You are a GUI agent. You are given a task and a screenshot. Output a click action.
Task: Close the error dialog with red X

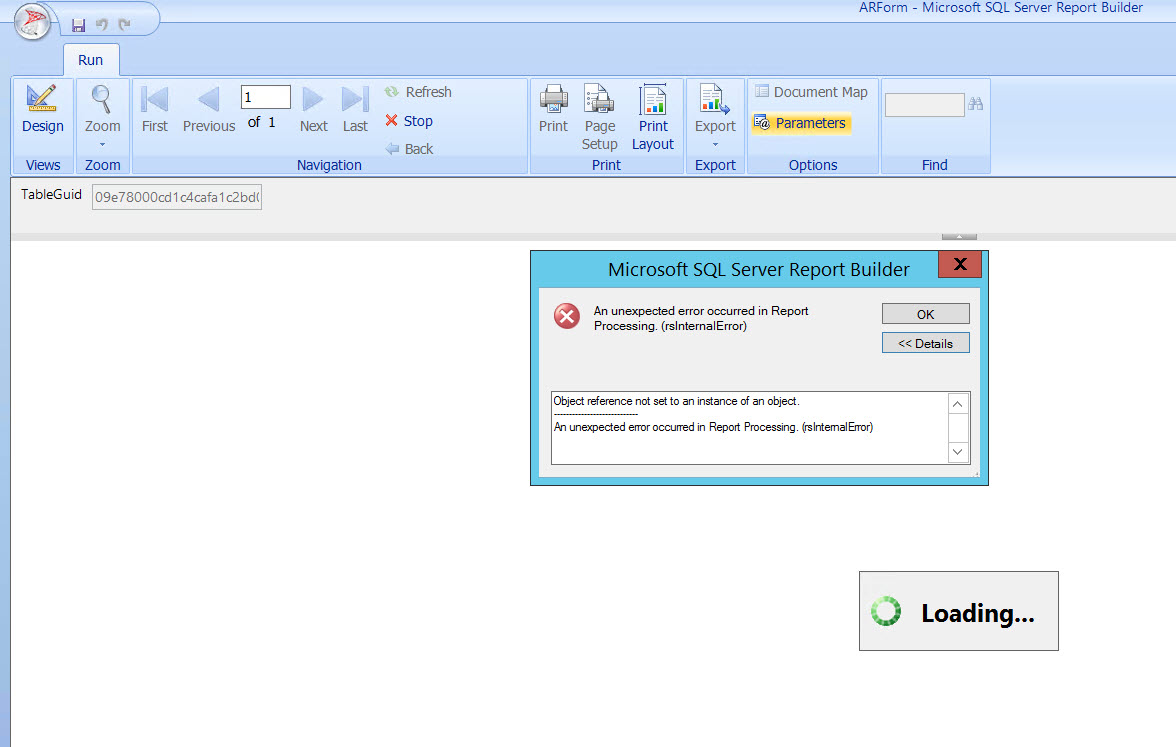coord(960,264)
